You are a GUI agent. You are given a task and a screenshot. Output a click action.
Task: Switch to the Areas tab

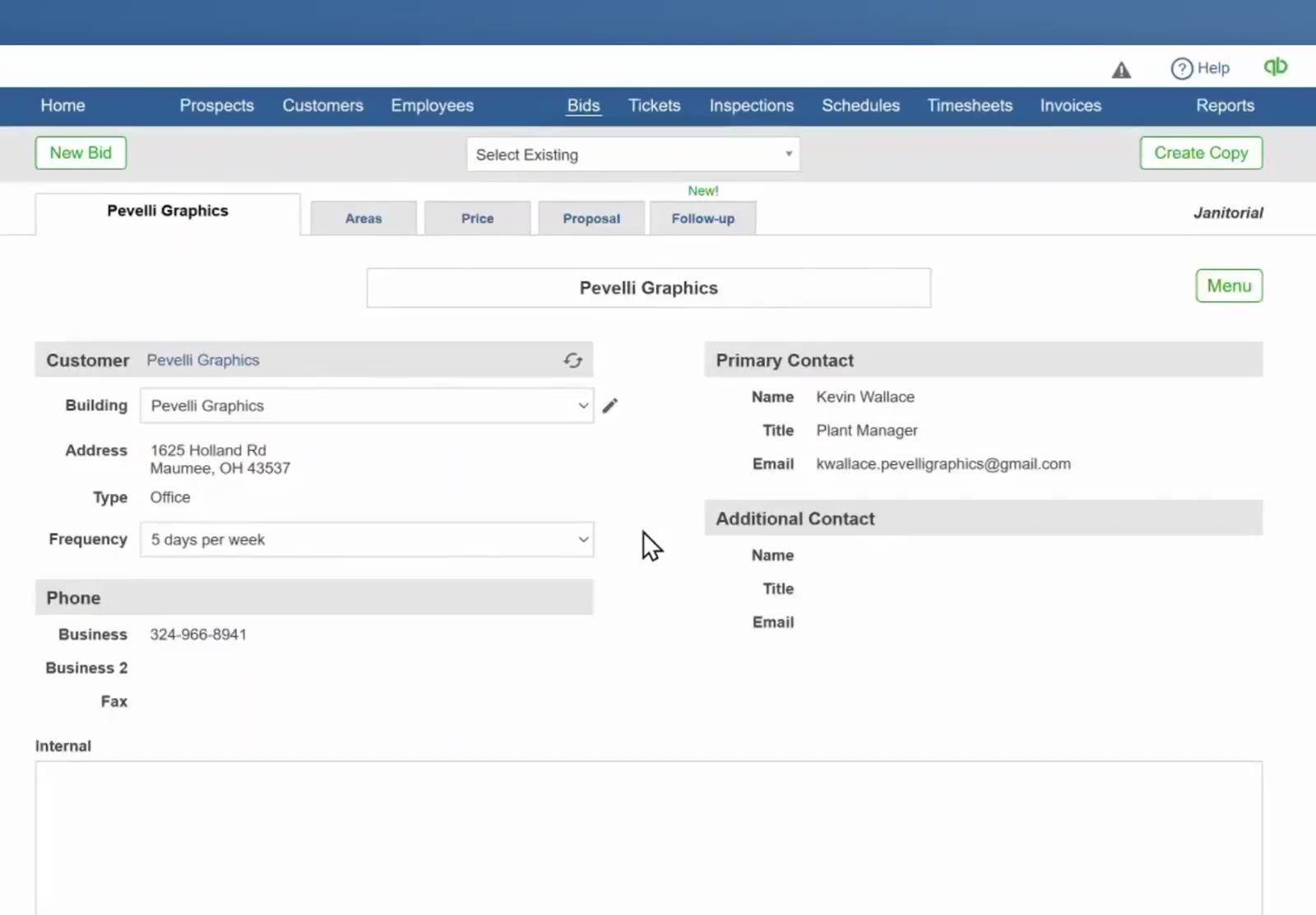[364, 219]
